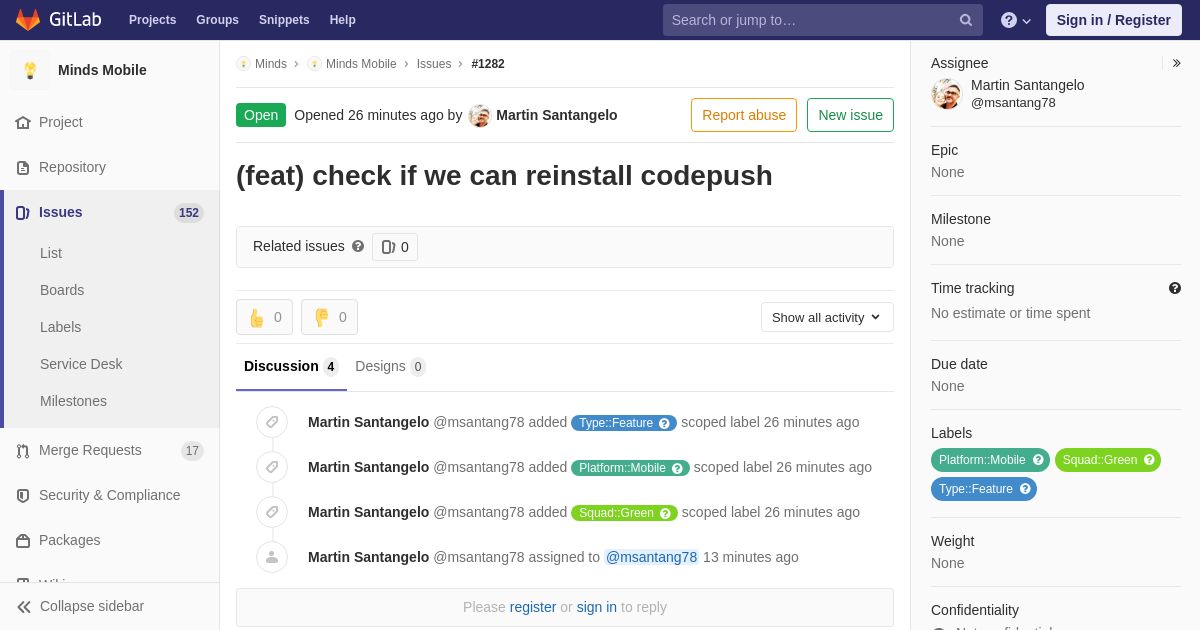Click Sign in / Register button
Screen dimensions: 1200x630
(1113, 20)
